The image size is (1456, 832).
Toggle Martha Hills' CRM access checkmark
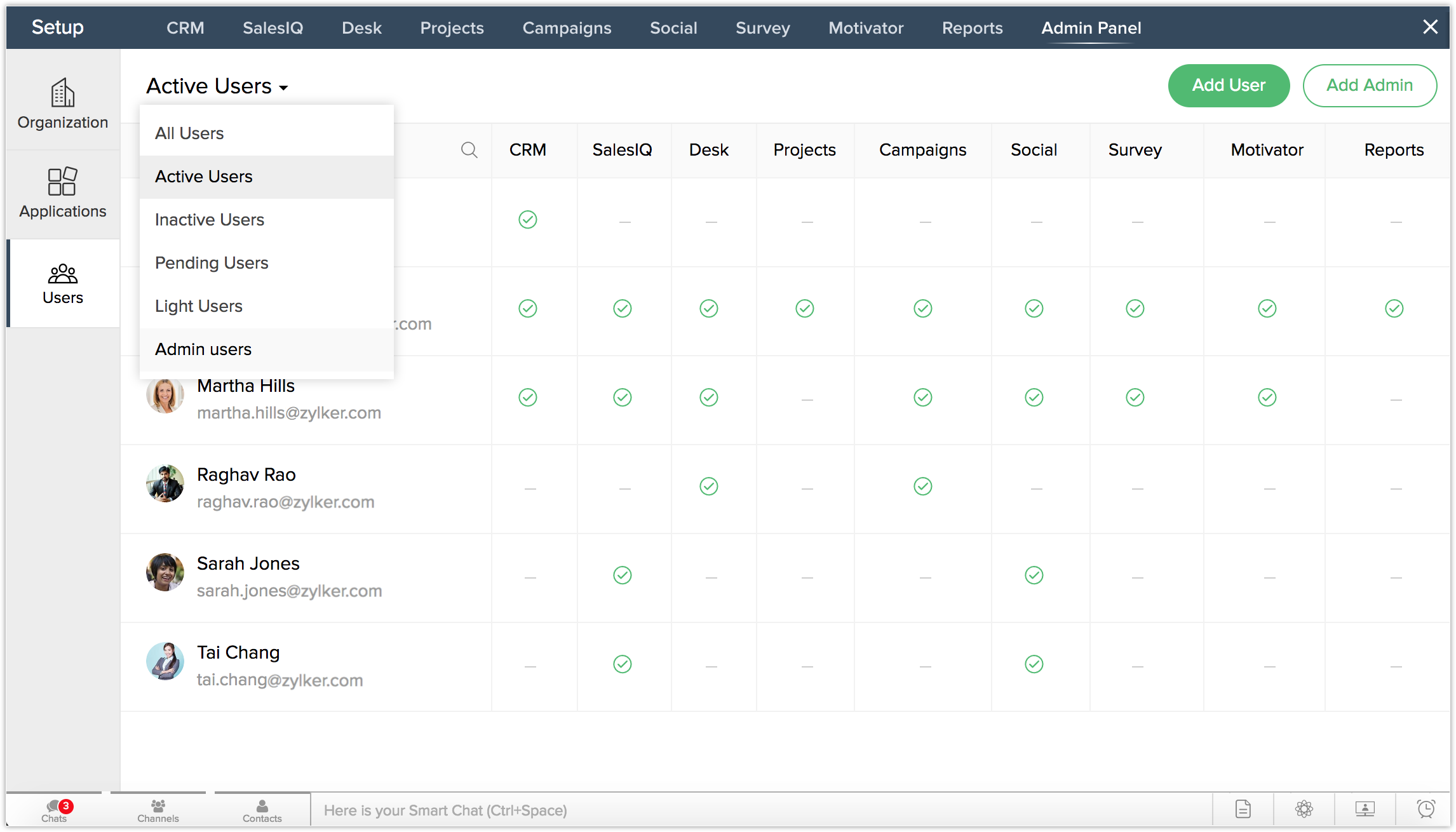pos(527,398)
